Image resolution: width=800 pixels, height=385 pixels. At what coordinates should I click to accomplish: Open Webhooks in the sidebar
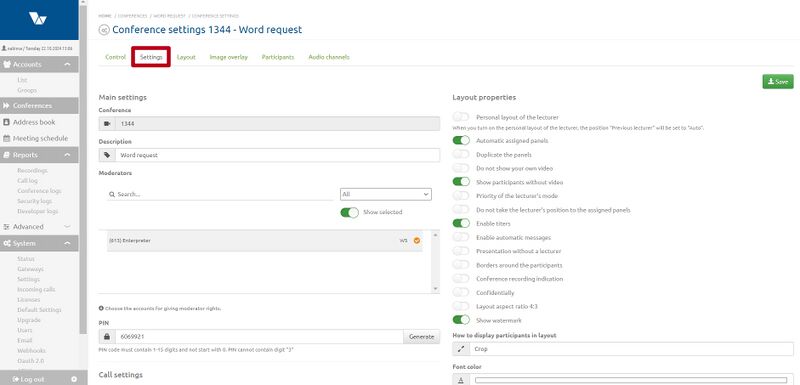[32, 350]
